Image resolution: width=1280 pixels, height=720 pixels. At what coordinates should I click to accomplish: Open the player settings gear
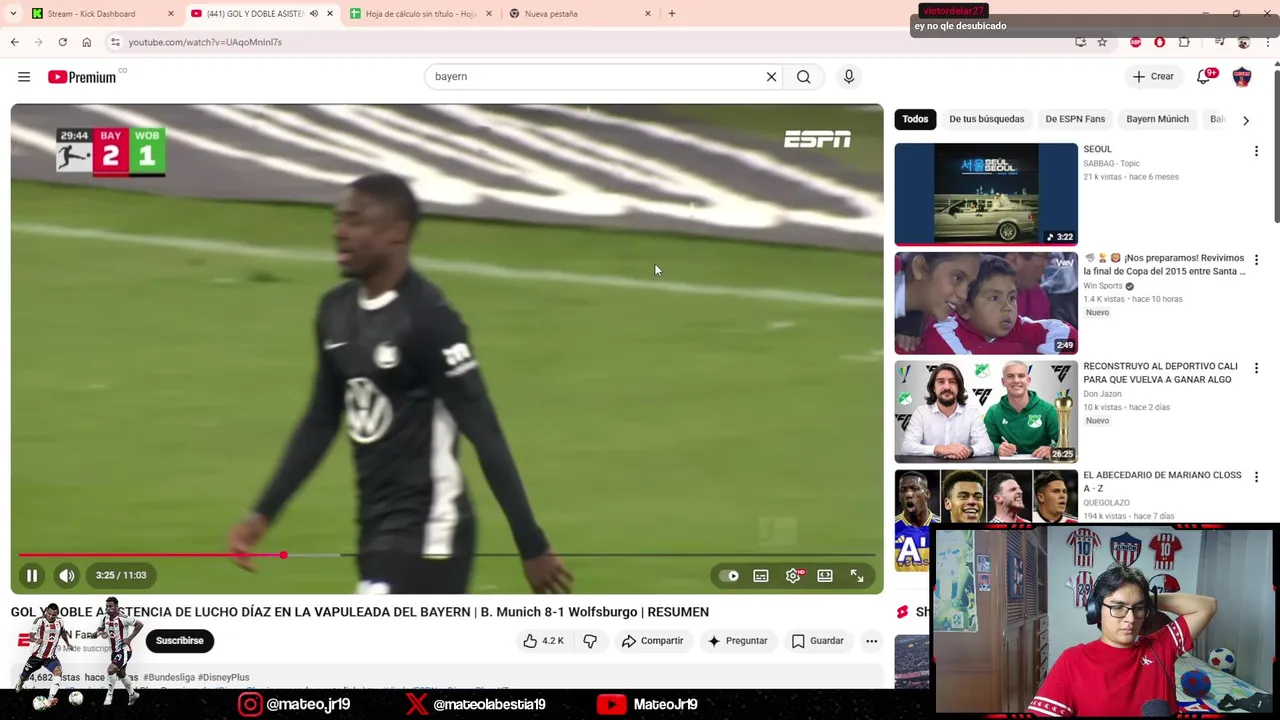coord(793,576)
